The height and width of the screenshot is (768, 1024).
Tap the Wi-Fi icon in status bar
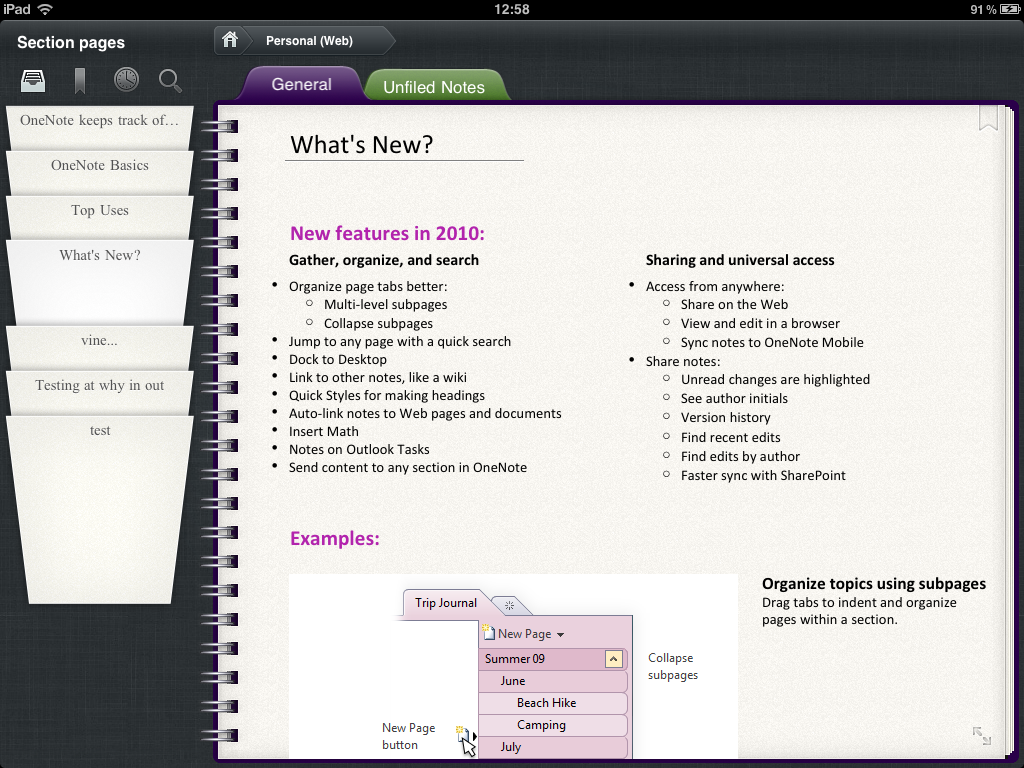tap(45, 9)
